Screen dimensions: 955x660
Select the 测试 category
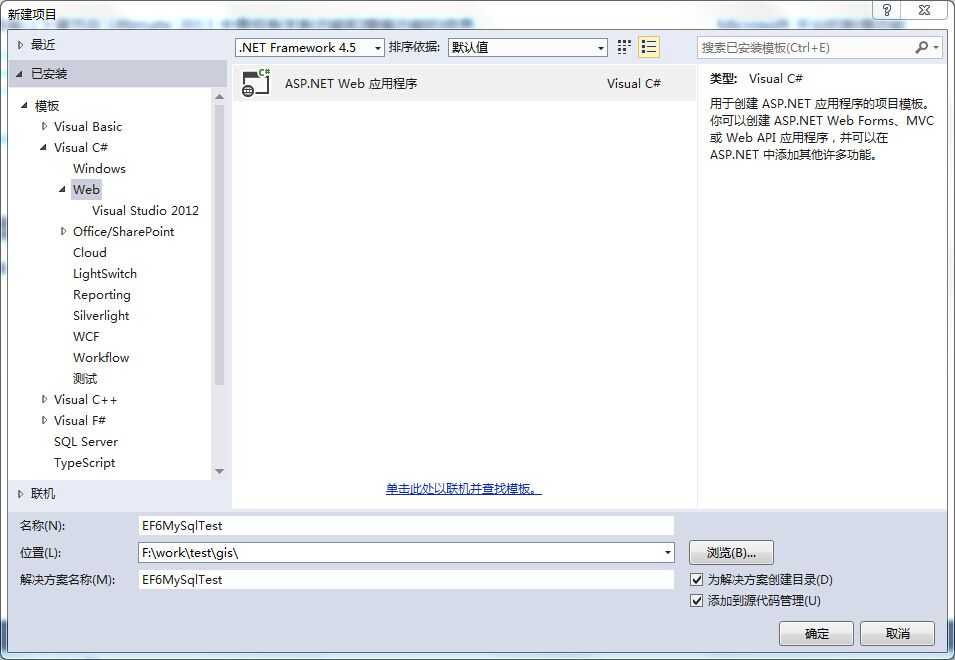tap(85, 379)
